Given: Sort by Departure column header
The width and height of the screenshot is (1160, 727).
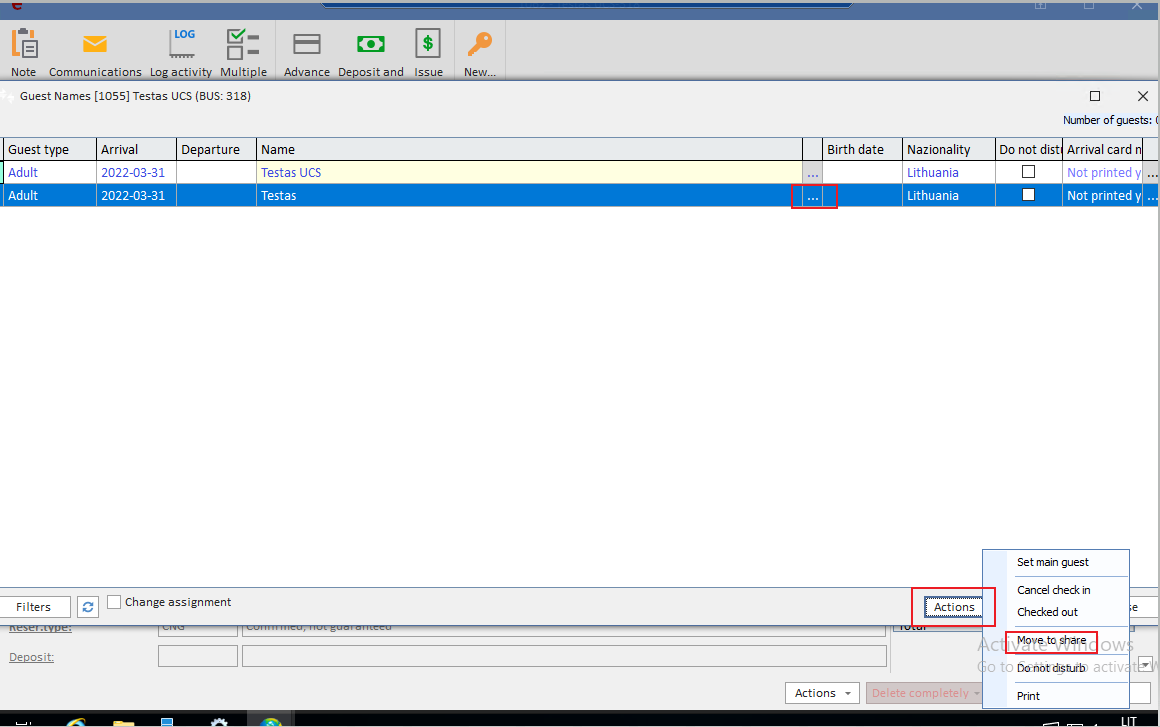Looking at the screenshot, I should pyautogui.click(x=216, y=149).
